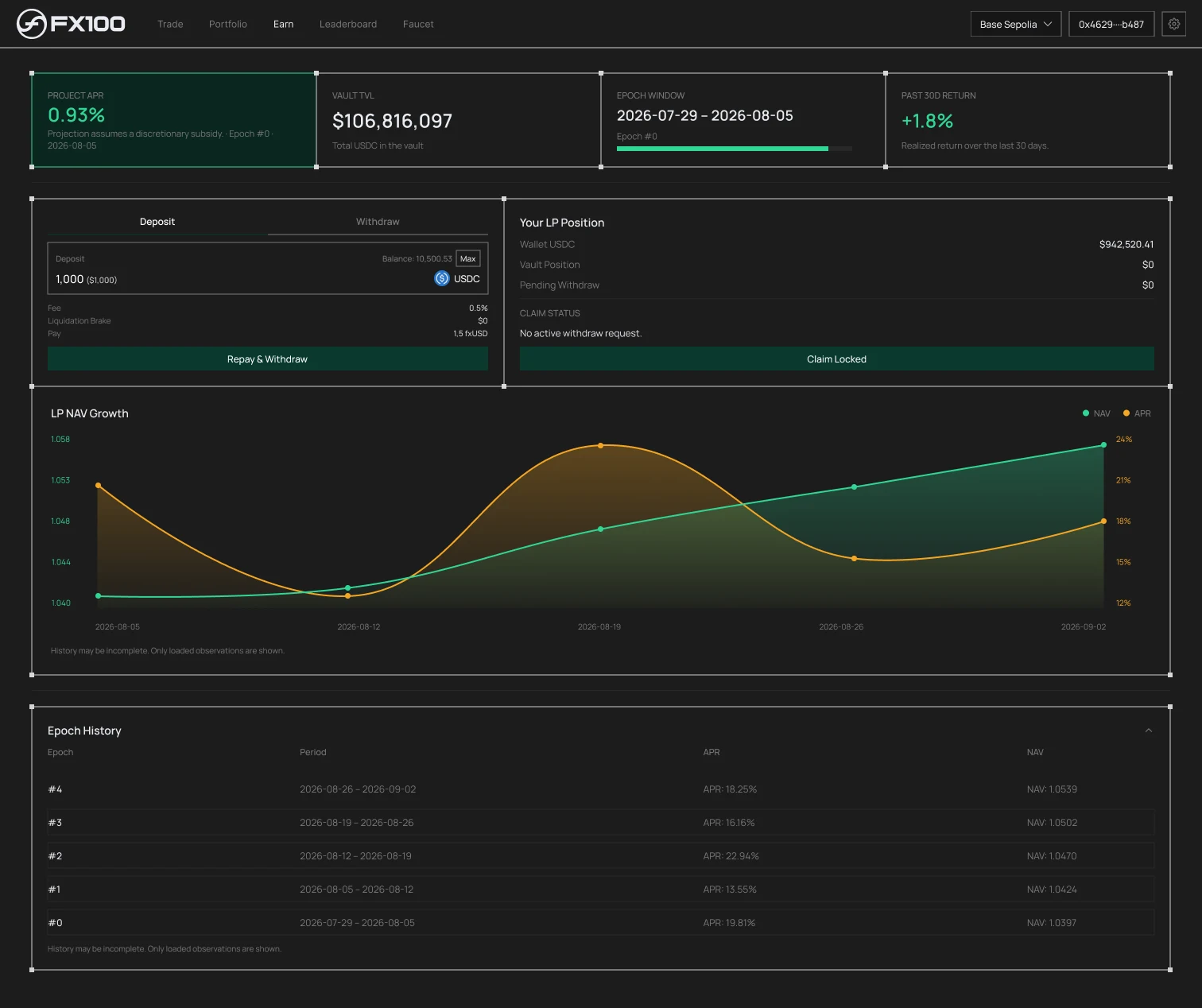Click the Vault TVL value $106,816,097

tap(392, 121)
